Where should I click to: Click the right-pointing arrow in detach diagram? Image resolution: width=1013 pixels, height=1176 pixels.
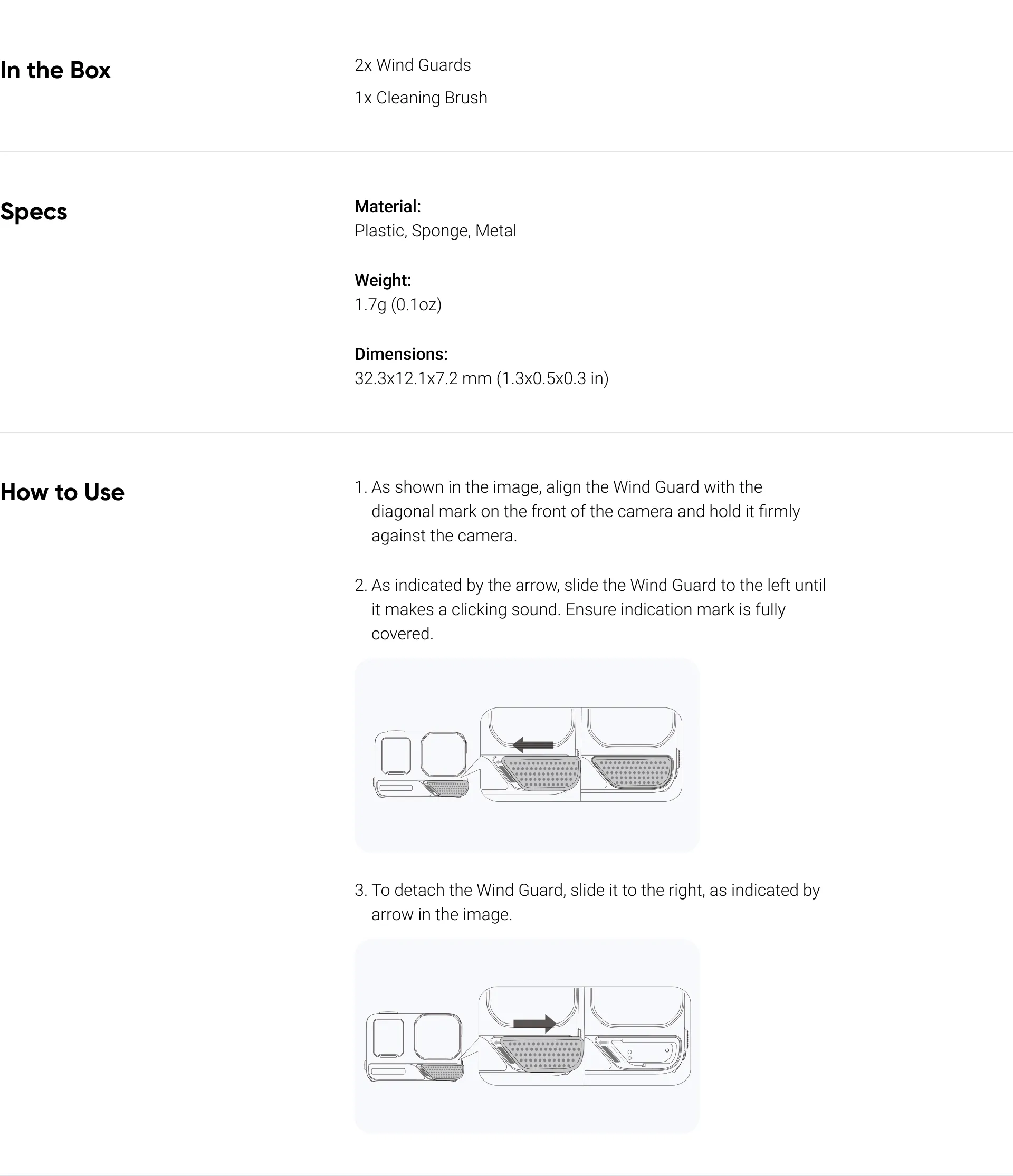pyautogui.click(x=534, y=1024)
